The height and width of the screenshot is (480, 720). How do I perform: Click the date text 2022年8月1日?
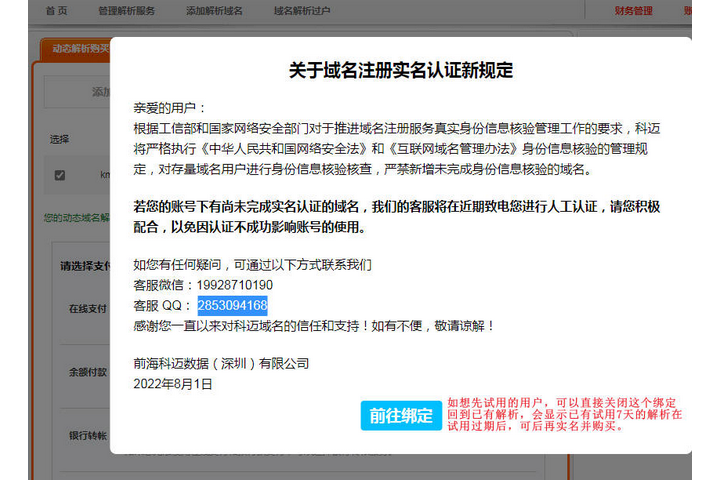click(173, 384)
